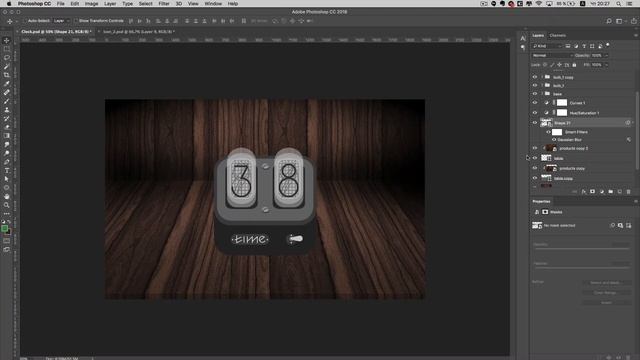Enable Show Transform Controls checkbox
Viewport: 640px width, 360px height.
pyautogui.click(x=76, y=21)
